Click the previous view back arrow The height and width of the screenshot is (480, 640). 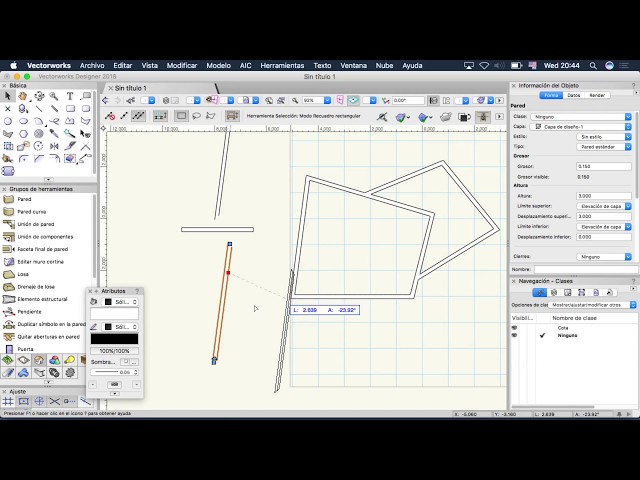click(106, 100)
